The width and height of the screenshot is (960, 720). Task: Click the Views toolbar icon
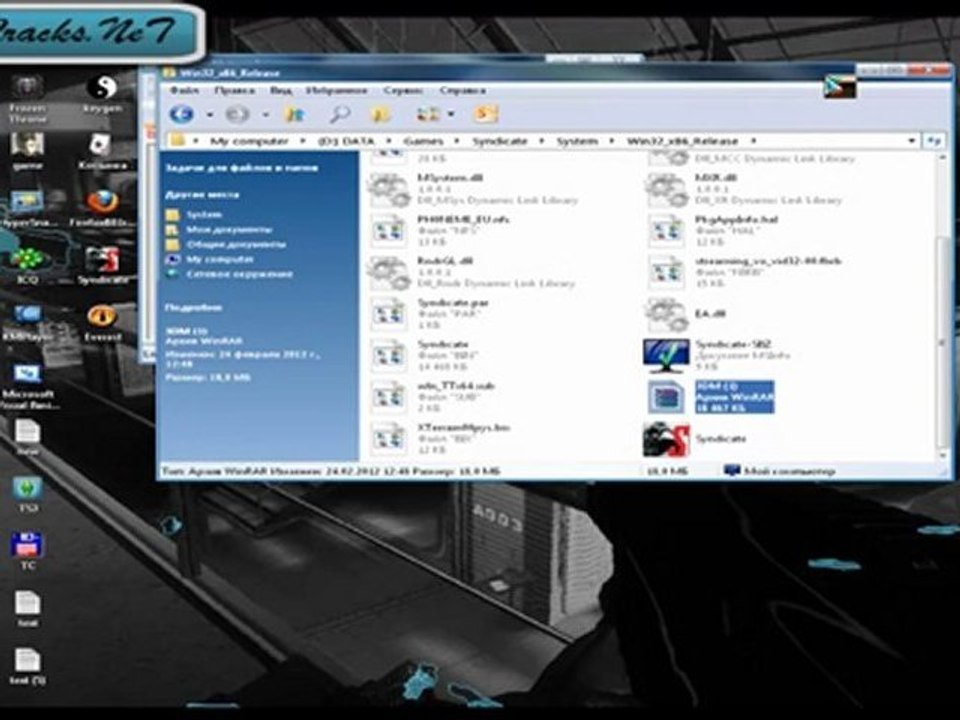(429, 114)
